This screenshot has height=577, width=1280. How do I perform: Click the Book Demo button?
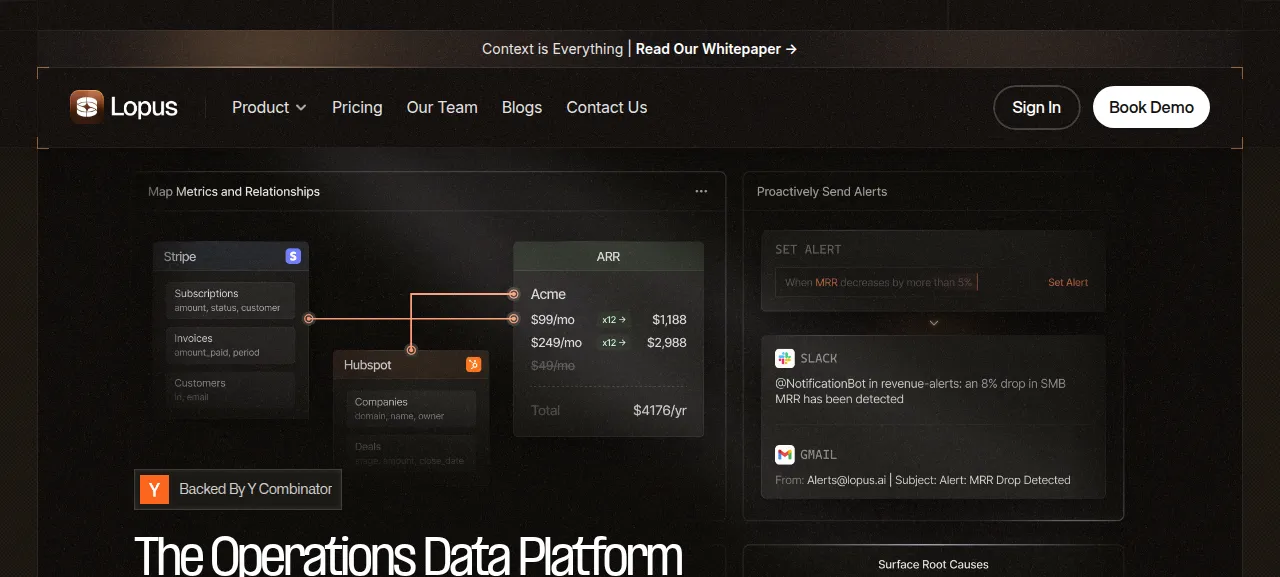tap(1151, 107)
